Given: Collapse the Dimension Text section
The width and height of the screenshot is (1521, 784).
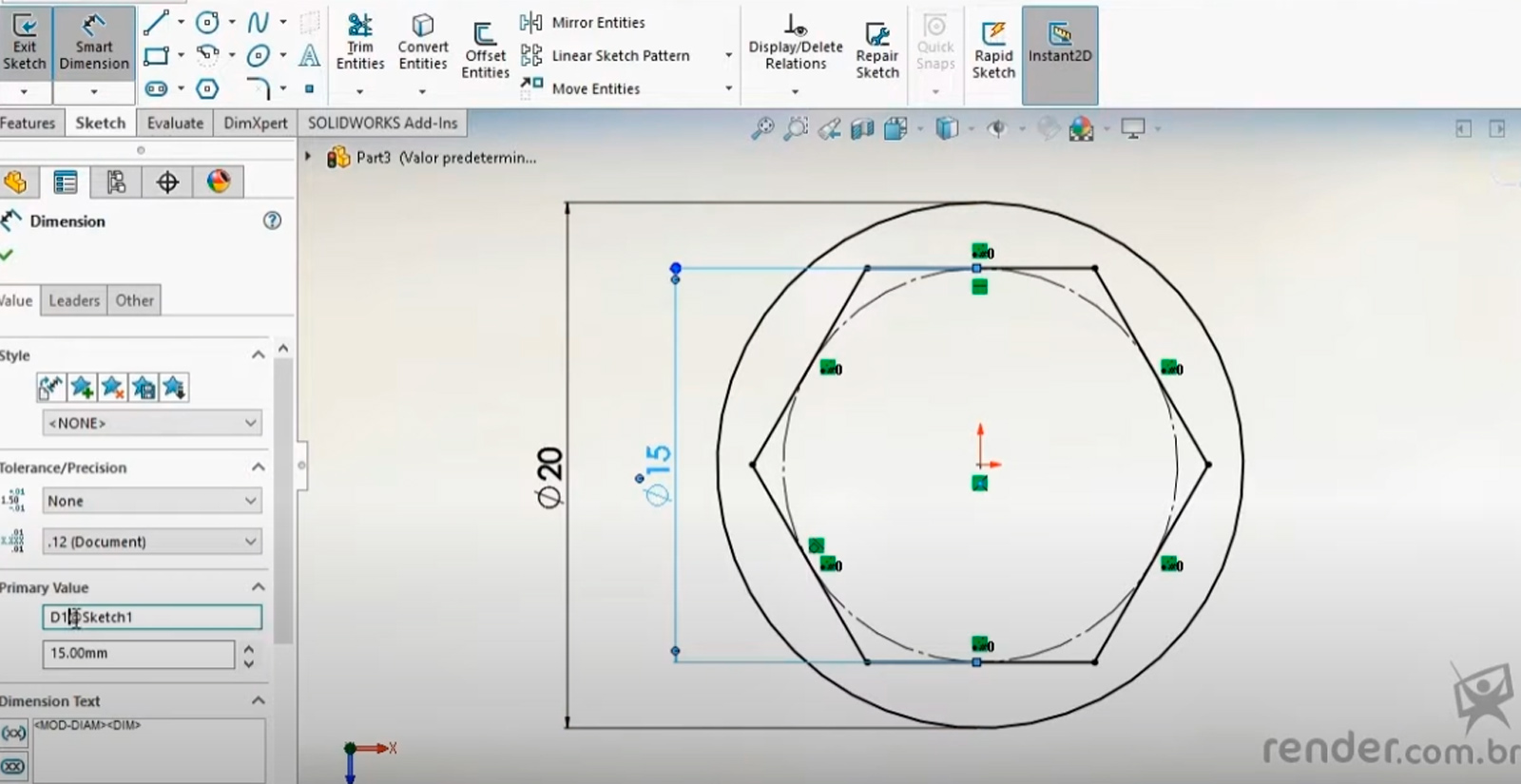Looking at the screenshot, I should tap(258, 700).
